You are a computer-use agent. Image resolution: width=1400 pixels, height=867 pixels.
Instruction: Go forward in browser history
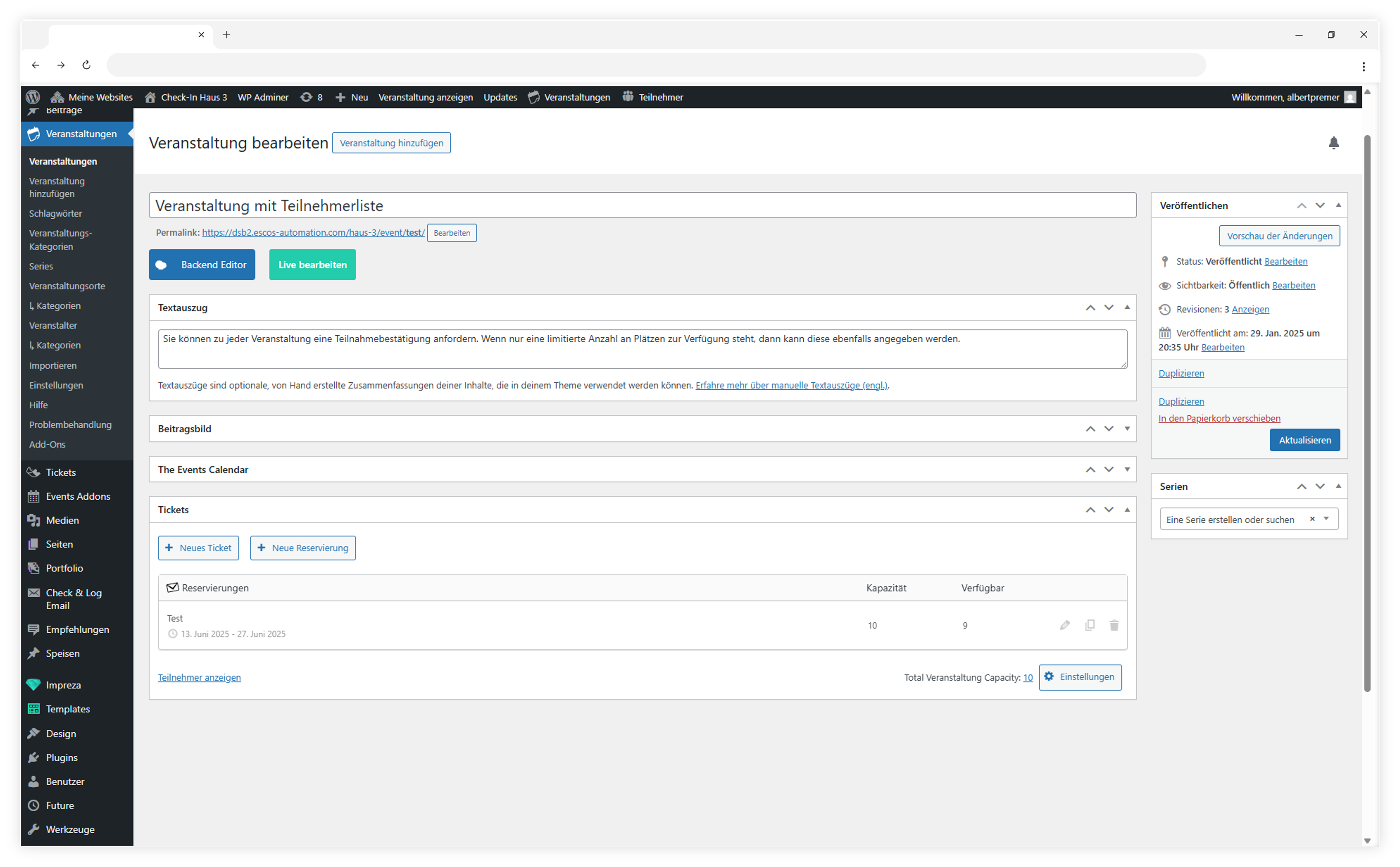click(61, 65)
